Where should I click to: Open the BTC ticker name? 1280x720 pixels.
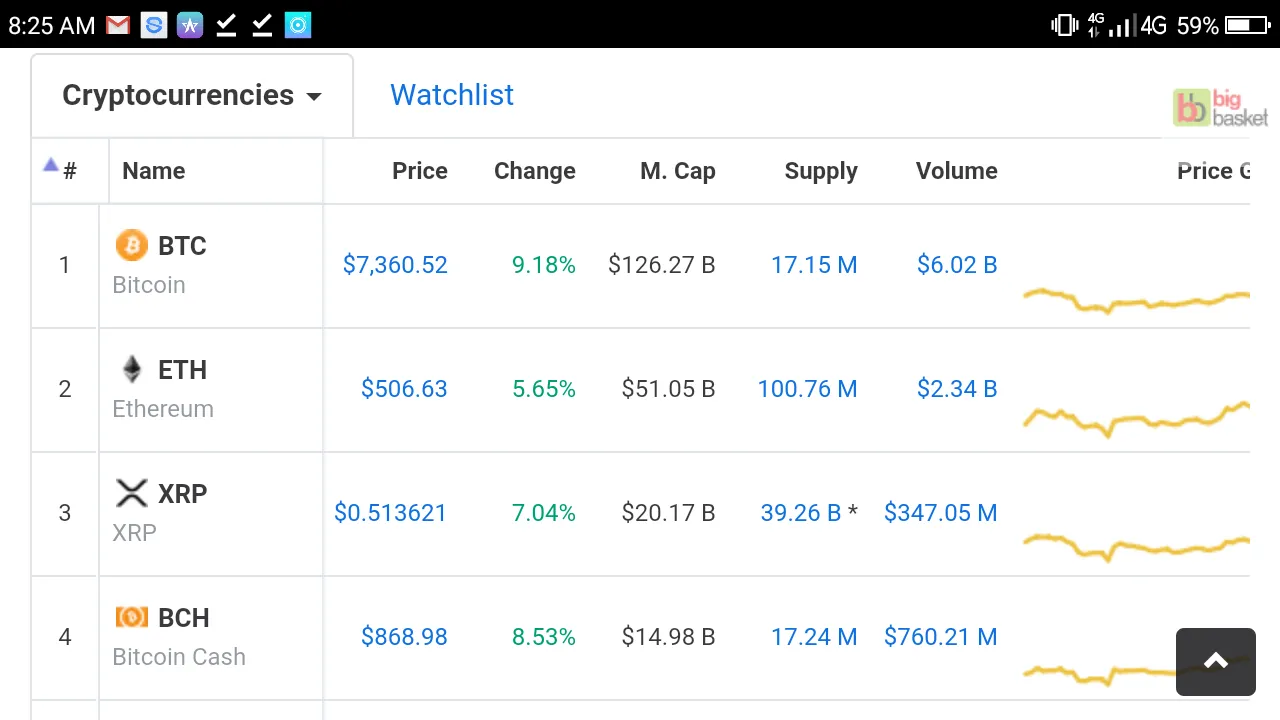[182, 246]
